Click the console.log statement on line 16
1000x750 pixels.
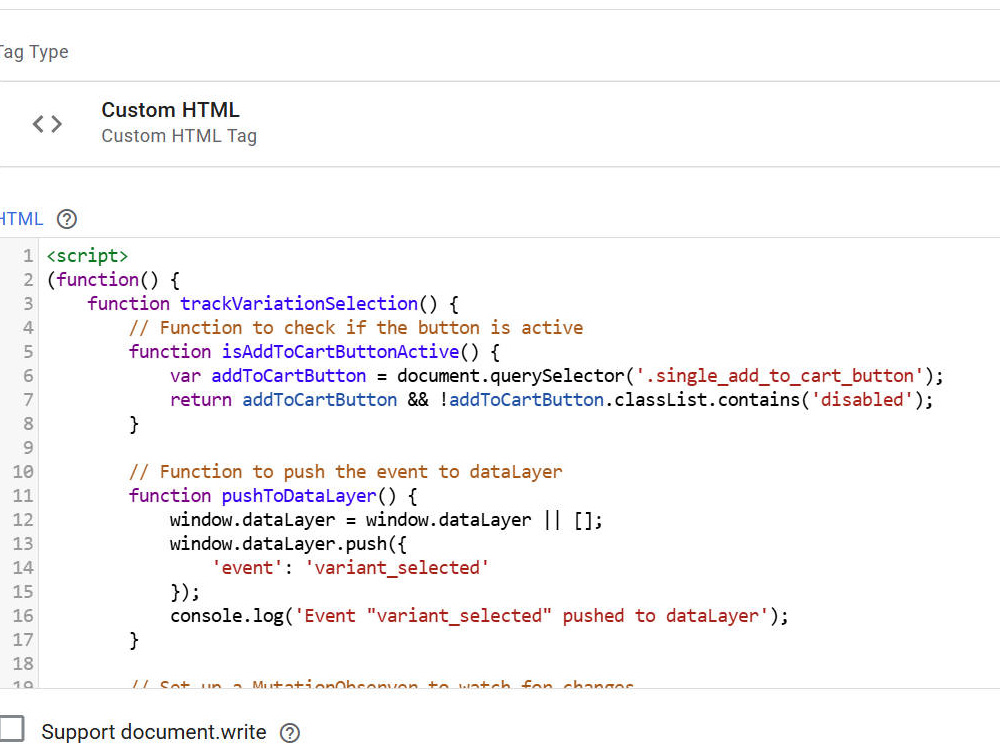[x=479, y=616]
